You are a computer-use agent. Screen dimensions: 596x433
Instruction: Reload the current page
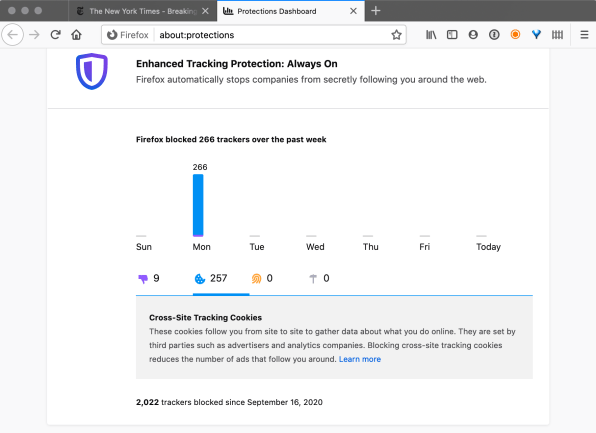click(x=55, y=35)
